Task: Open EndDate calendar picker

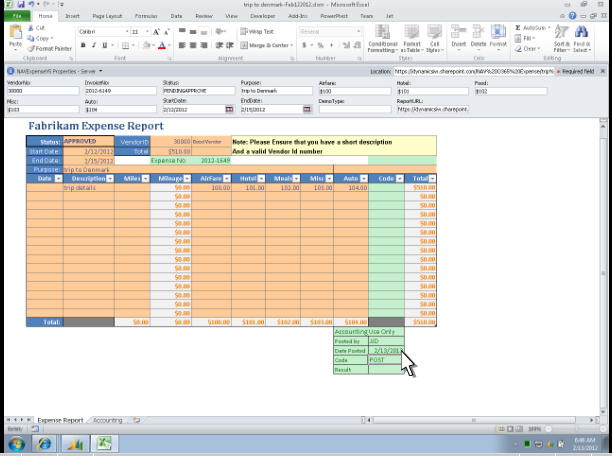Action: pos(307,110)
